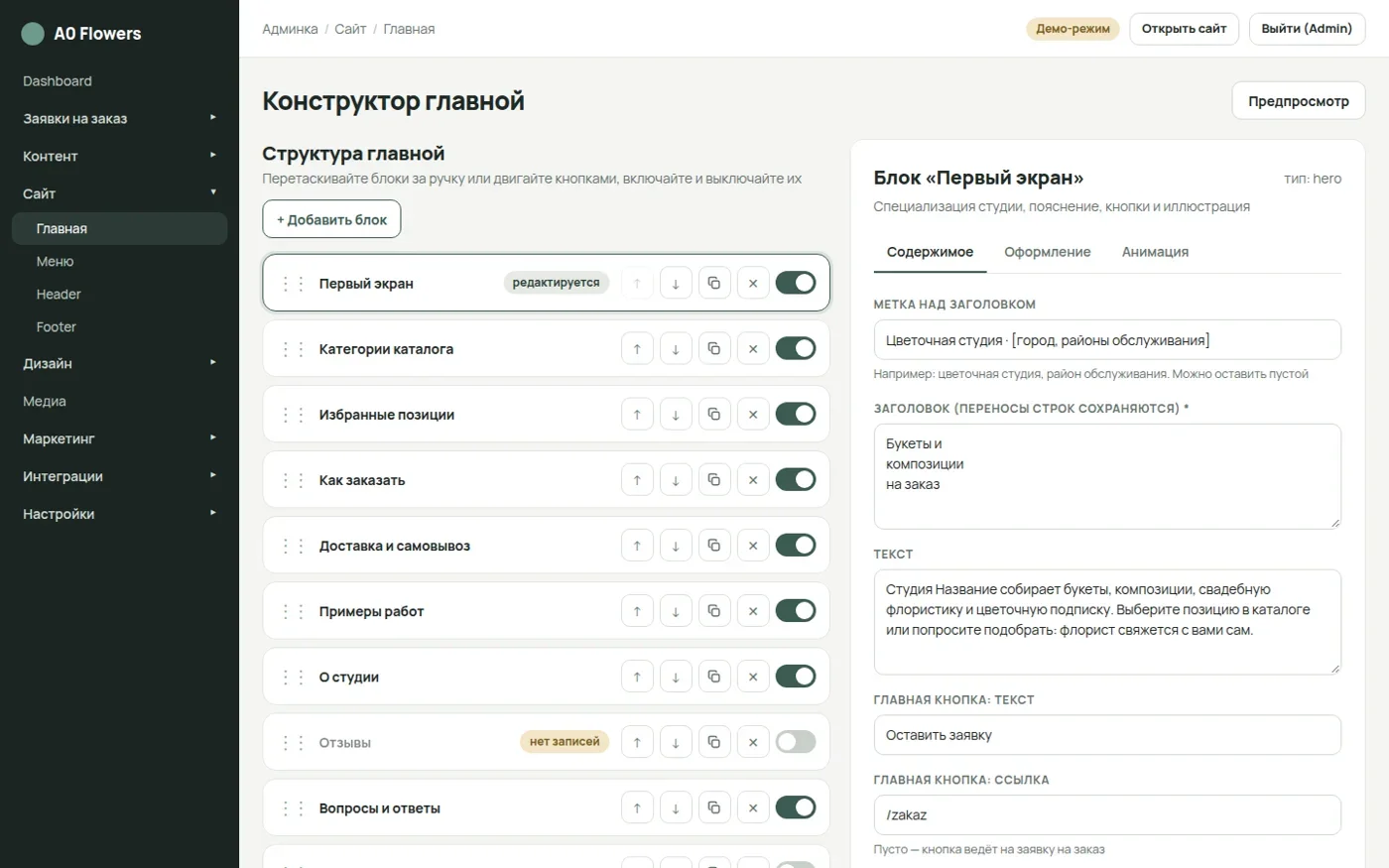Turn off 'Категории каталога' block
Viewport: 1389px width, 868px height.
(796, 348)
